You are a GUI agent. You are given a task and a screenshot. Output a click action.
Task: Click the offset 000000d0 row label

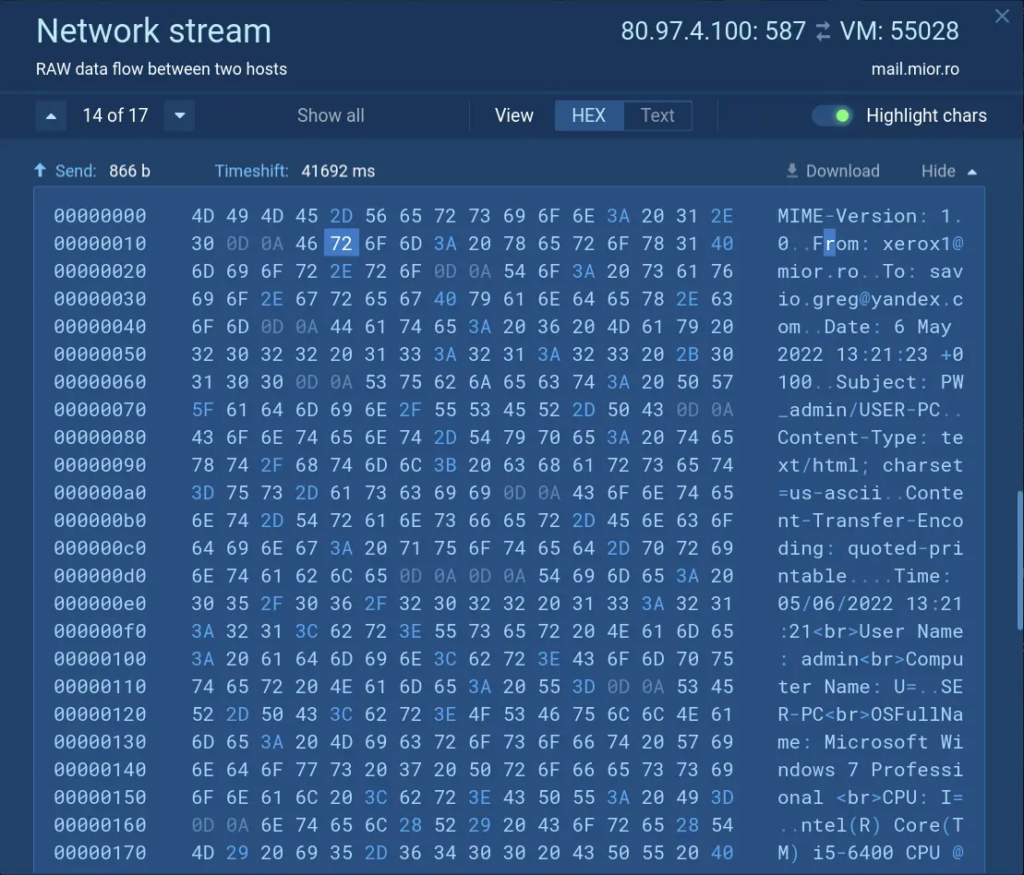tap(100, 576)
